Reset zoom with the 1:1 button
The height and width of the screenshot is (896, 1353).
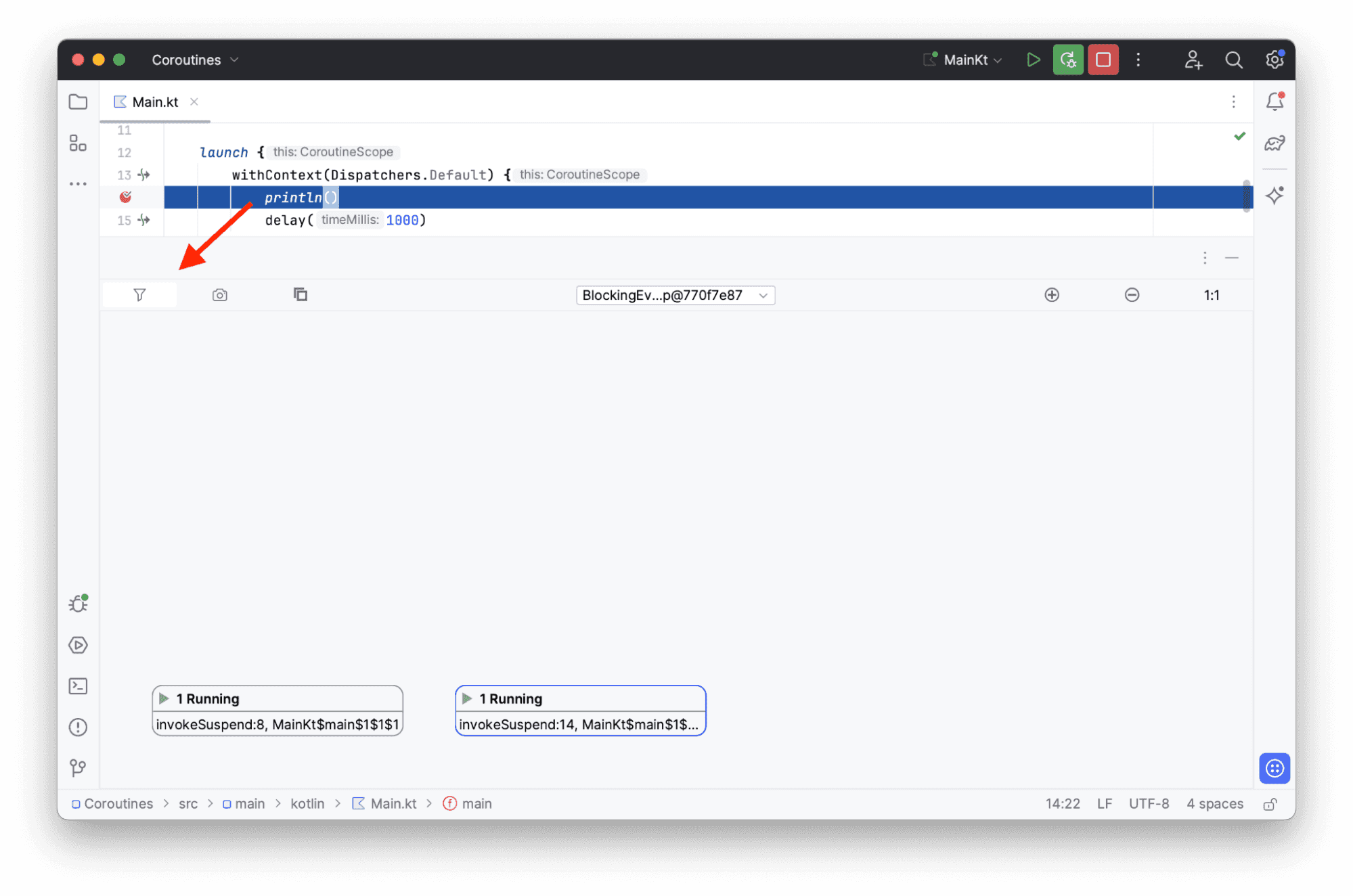[1211, 295]
